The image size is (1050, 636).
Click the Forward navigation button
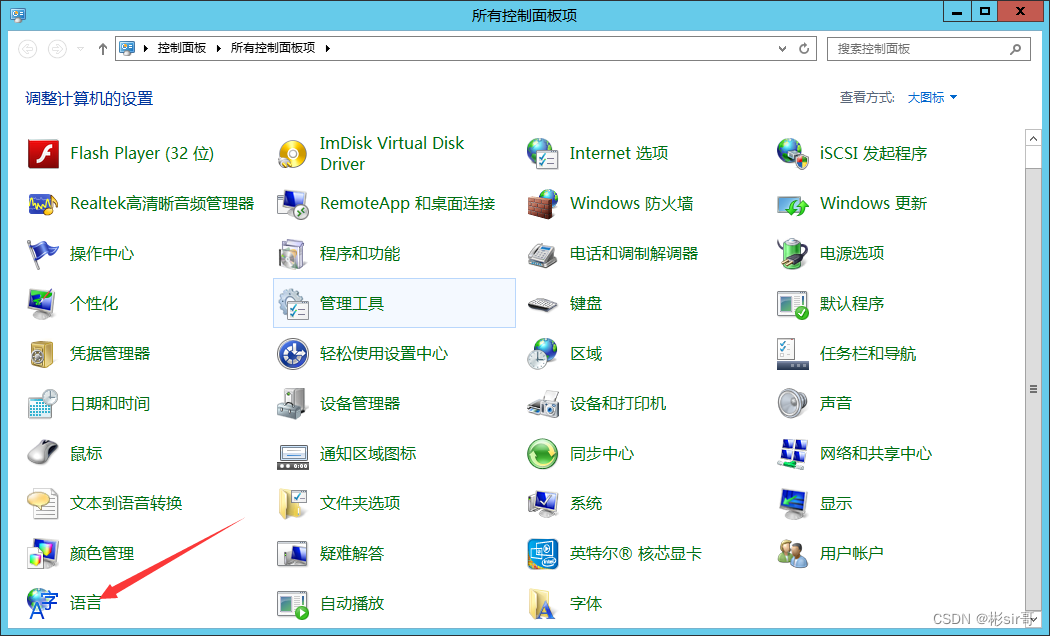(x=58, y=48)
